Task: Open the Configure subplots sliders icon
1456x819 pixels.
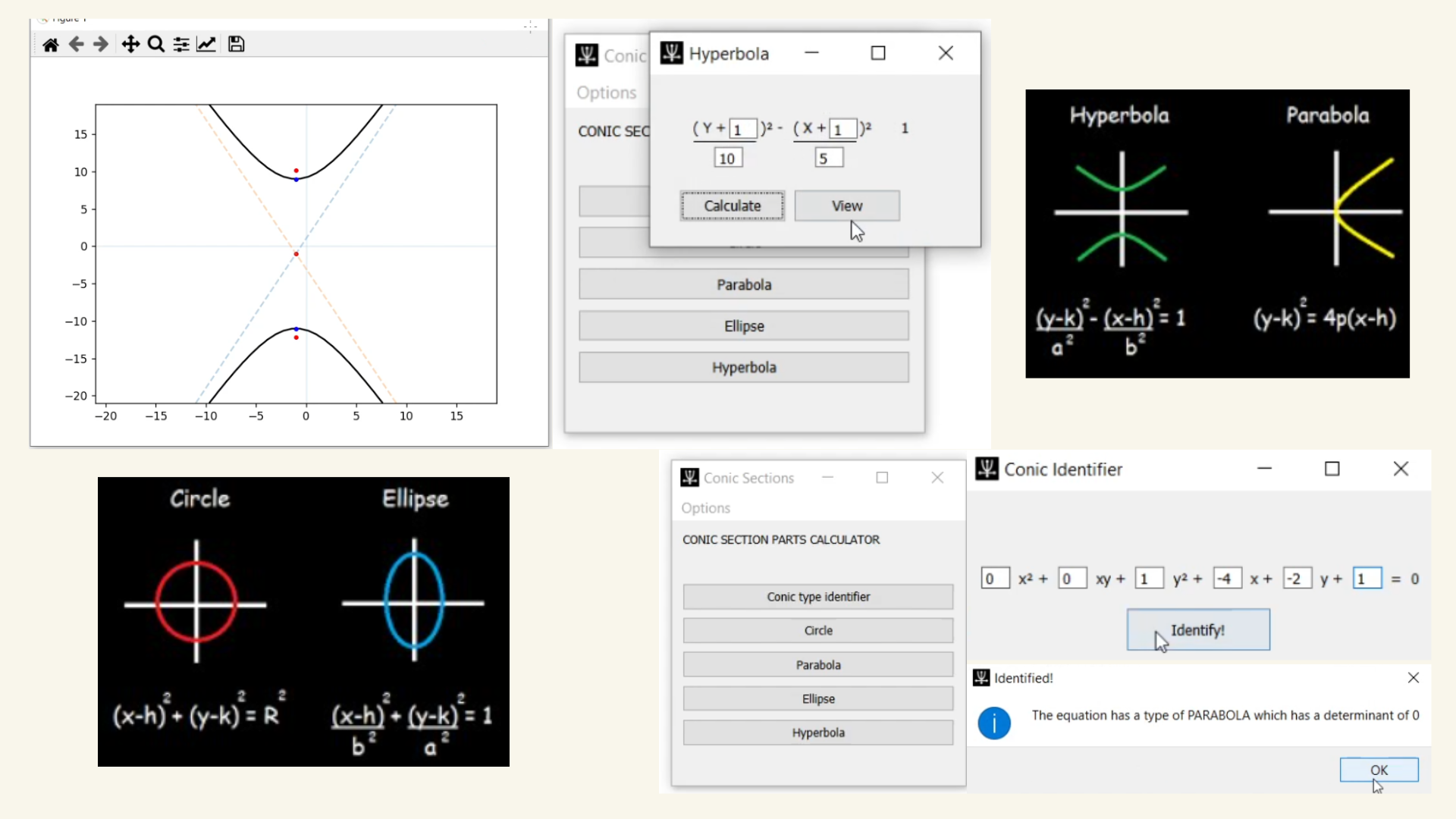Action: [181, 45]
